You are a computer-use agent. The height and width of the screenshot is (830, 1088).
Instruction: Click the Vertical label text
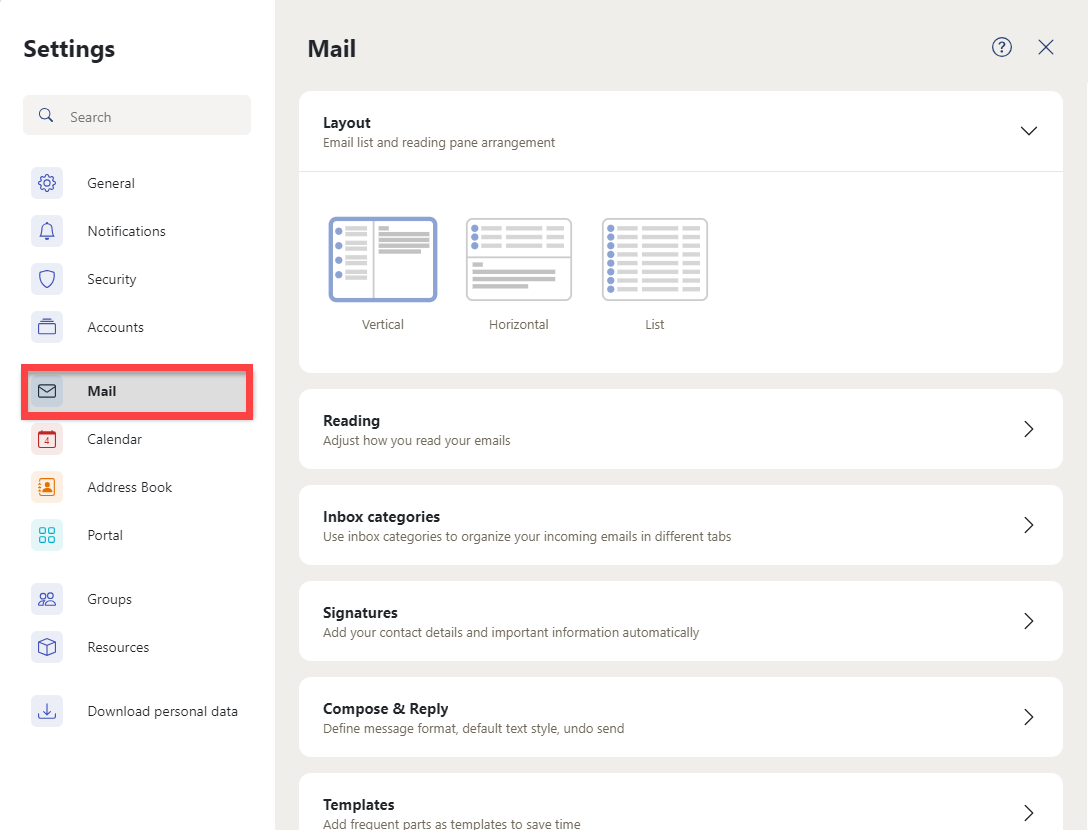coord(382,324)
